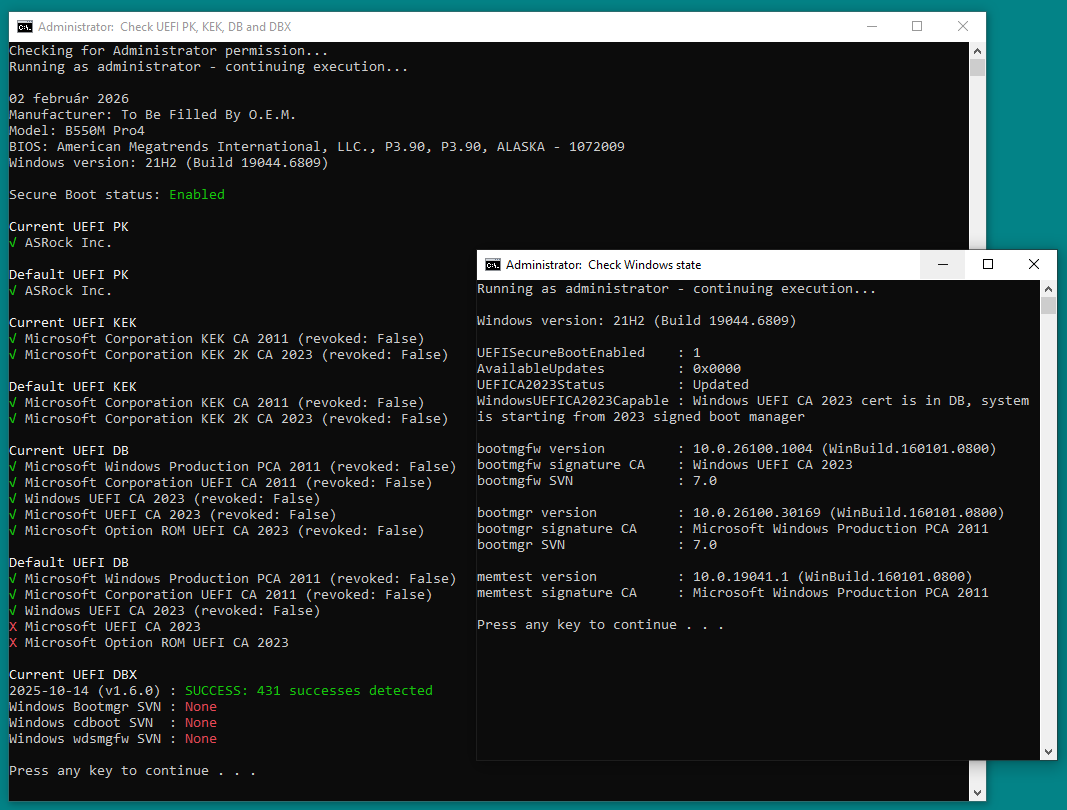Click the title text 'Check UEFI PK, KEK, DB and DBX'

click(x=206, y=27)
